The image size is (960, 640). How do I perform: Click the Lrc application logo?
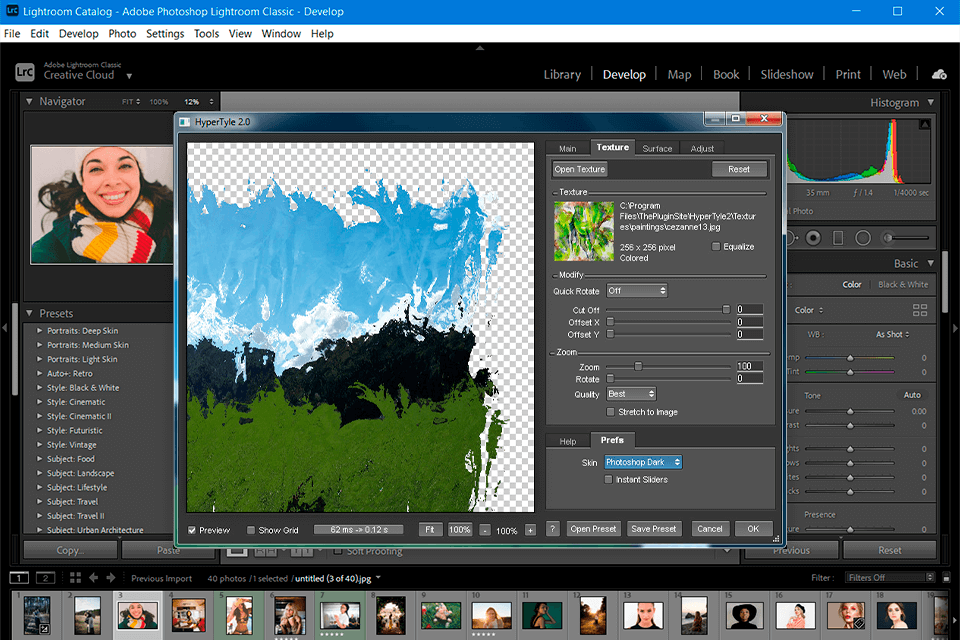pyautogui.click(x=24, y=72)
